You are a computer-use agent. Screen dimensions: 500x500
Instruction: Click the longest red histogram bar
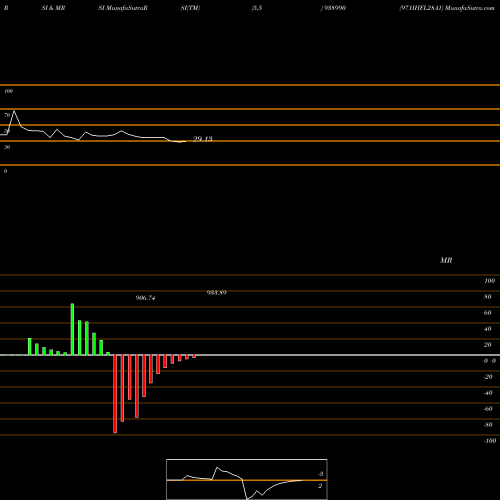pyautogui.click(x=115, y=394)
